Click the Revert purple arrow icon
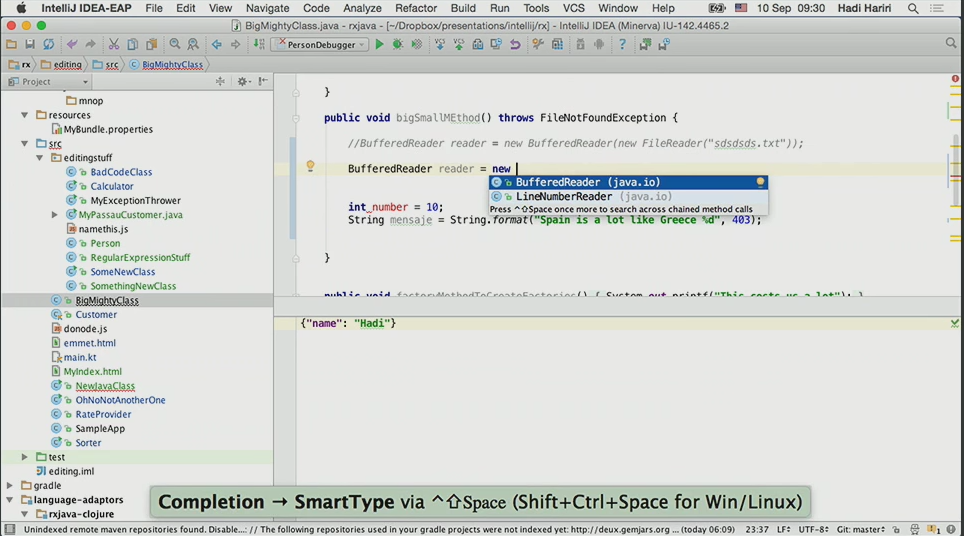The image size is (964, 536). click(515, 44)
